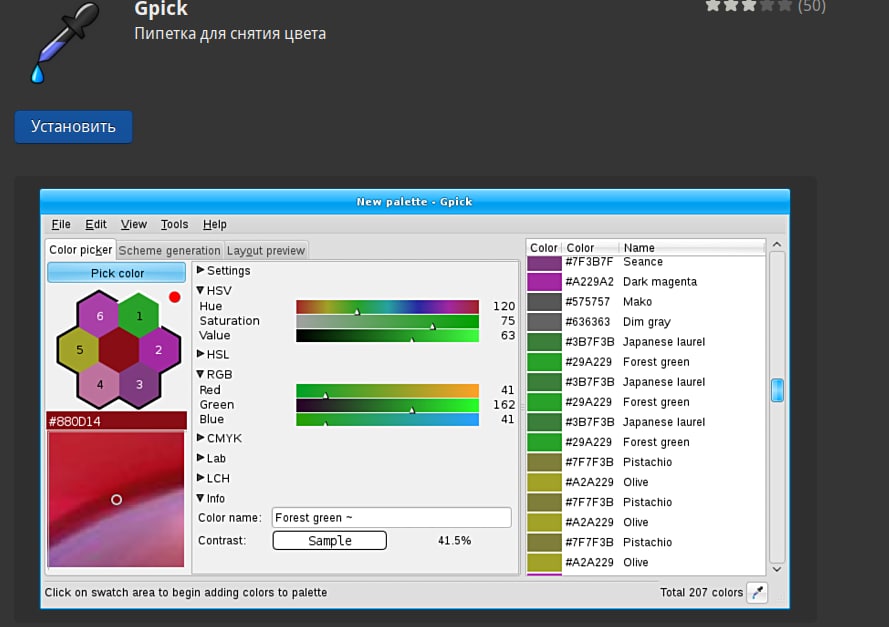Collapse the RGB section

coord(214,374)
